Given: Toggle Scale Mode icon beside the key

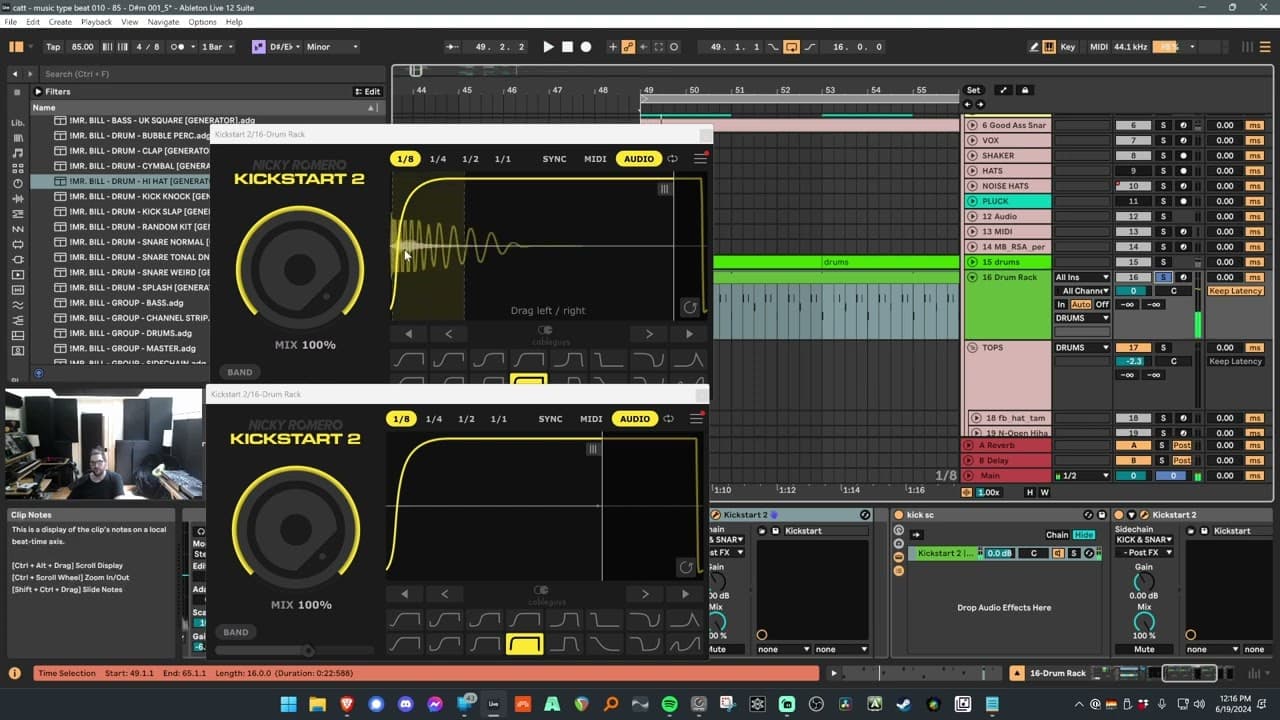Looking at the screenshot, I should 259,47.
